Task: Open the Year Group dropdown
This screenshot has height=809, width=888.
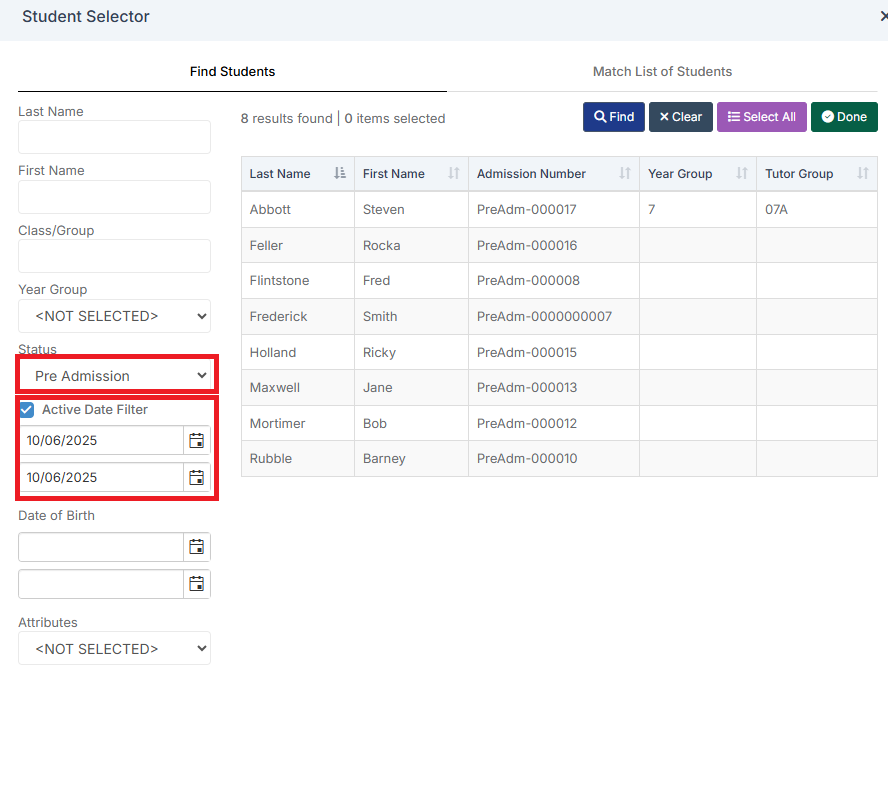Action: [114, 315]
